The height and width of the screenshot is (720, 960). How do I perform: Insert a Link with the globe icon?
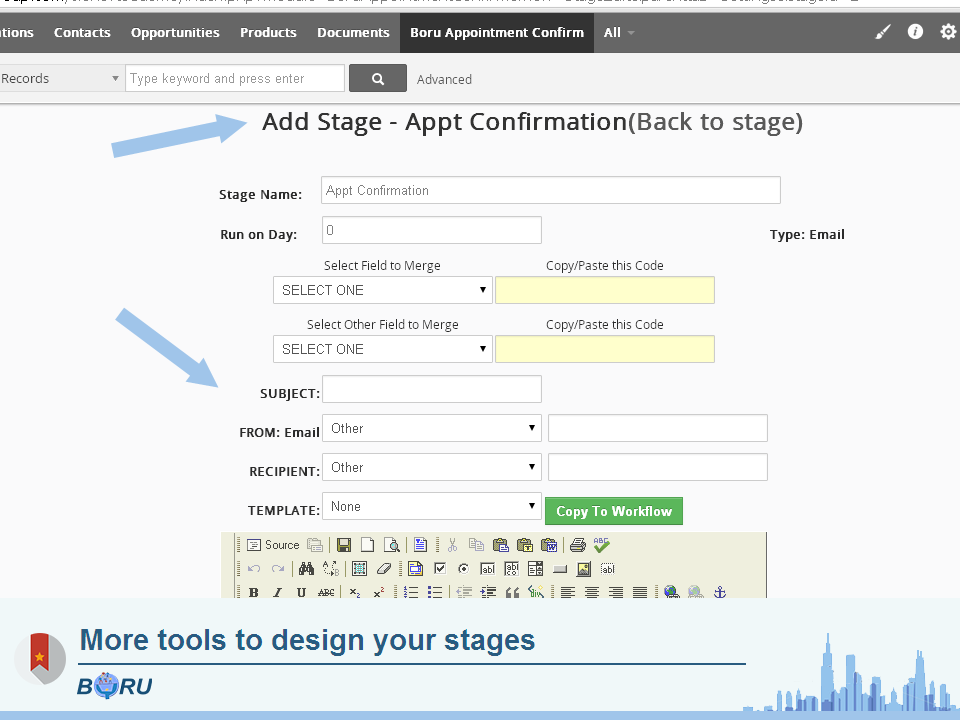click(671, 592)
